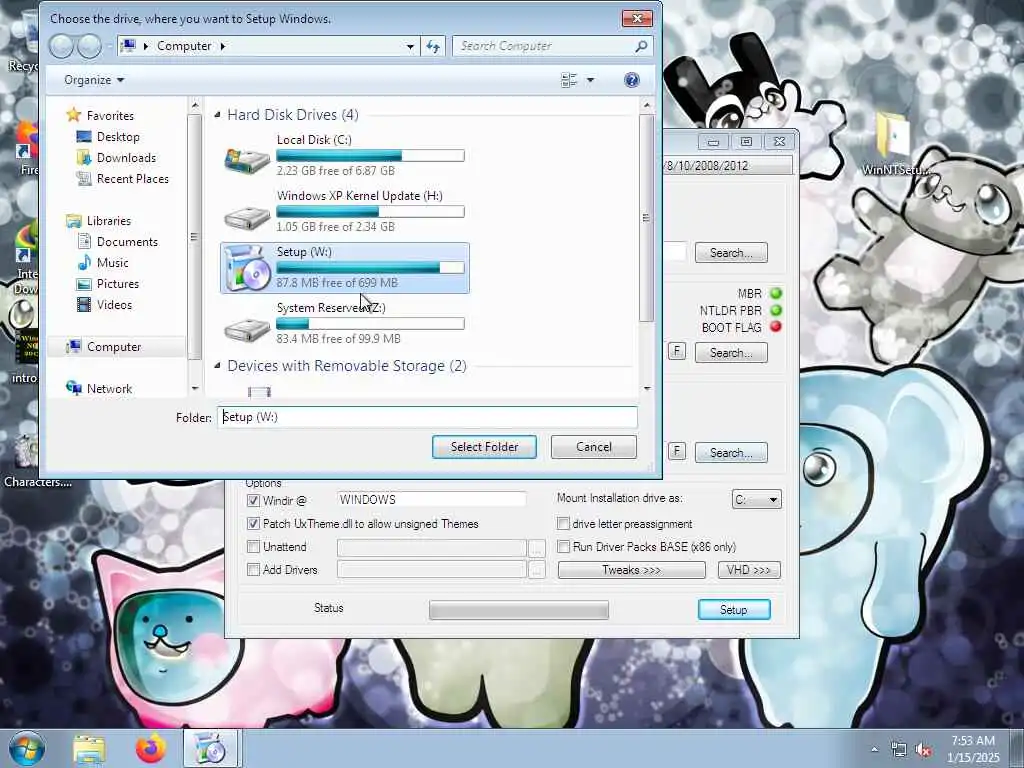1024x768 pixels.
Task: Click the Status progress bar
Action: point(519,610)
